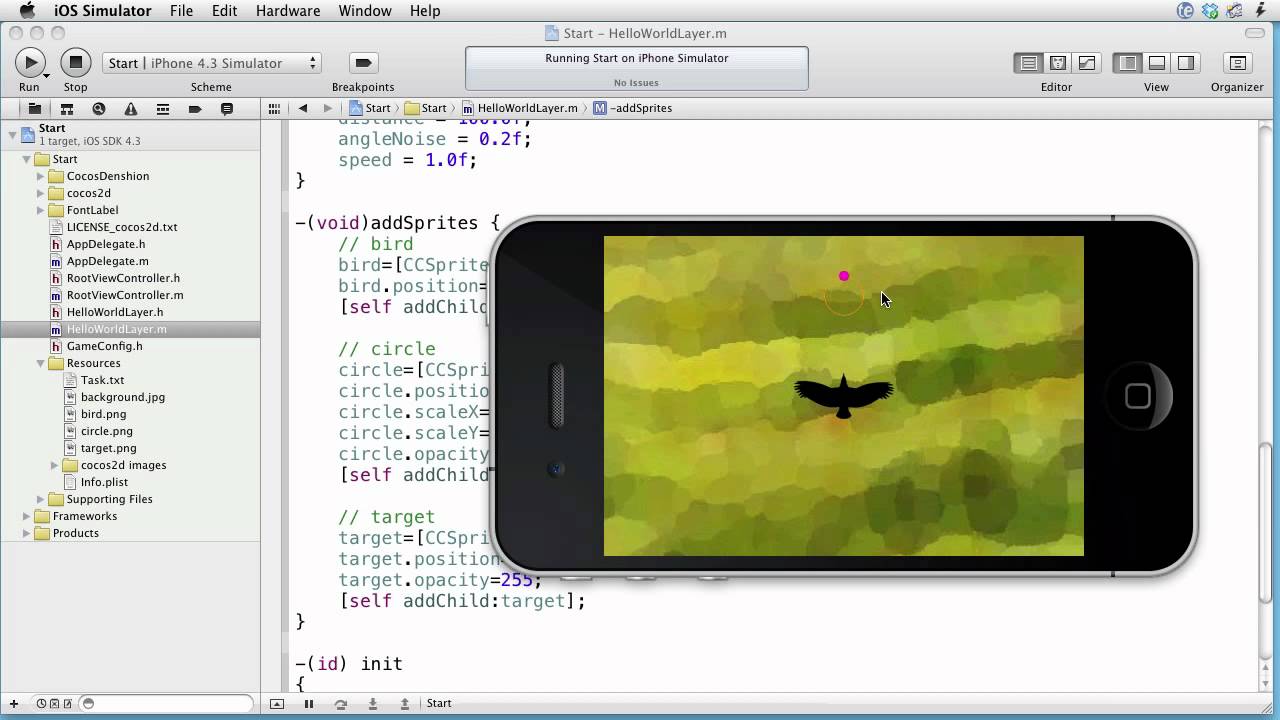Filter recent files with clock icon
Screen dimensions: 1280x720
pos(41,704)
